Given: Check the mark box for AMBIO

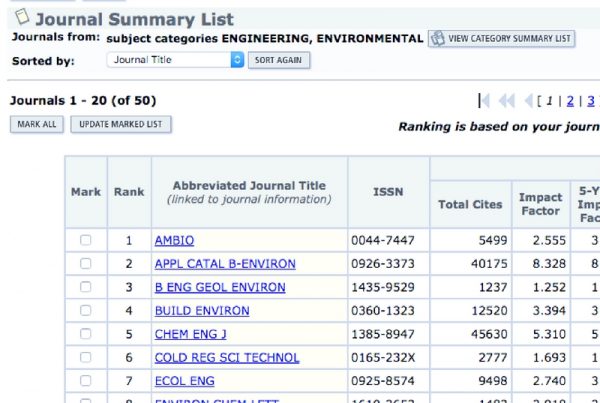Looking at the screenshot, I should [85, 240].
